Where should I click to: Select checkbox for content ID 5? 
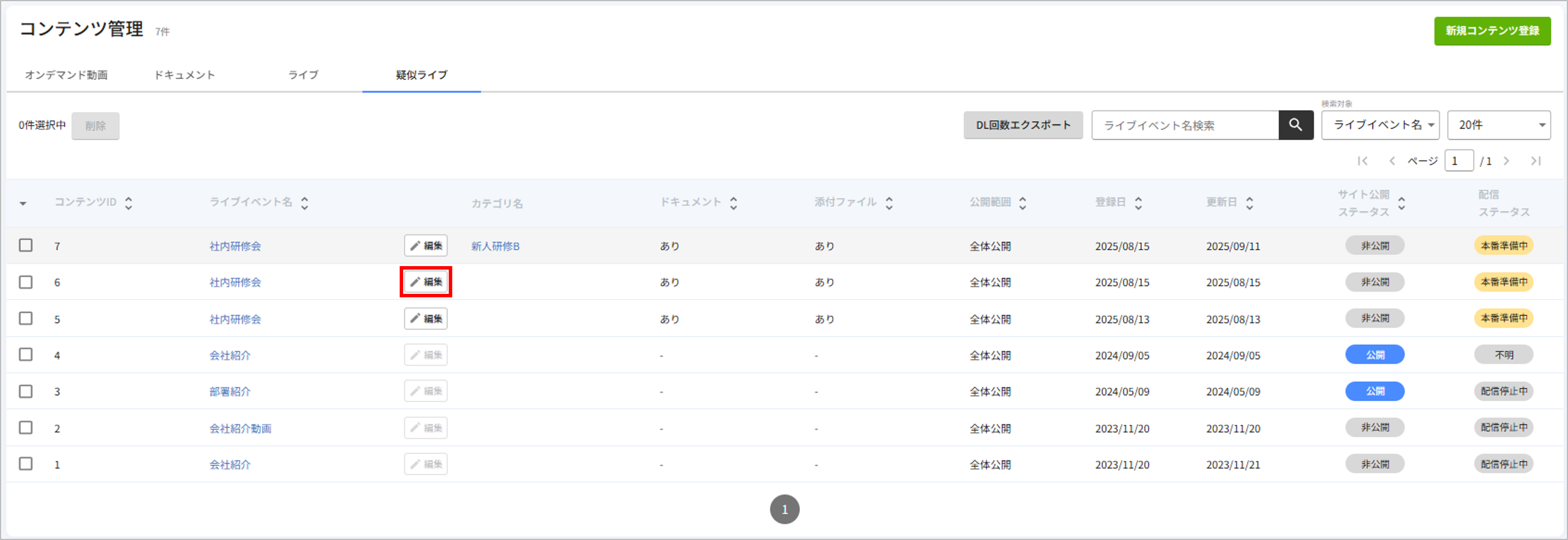(x=26, y=318)
